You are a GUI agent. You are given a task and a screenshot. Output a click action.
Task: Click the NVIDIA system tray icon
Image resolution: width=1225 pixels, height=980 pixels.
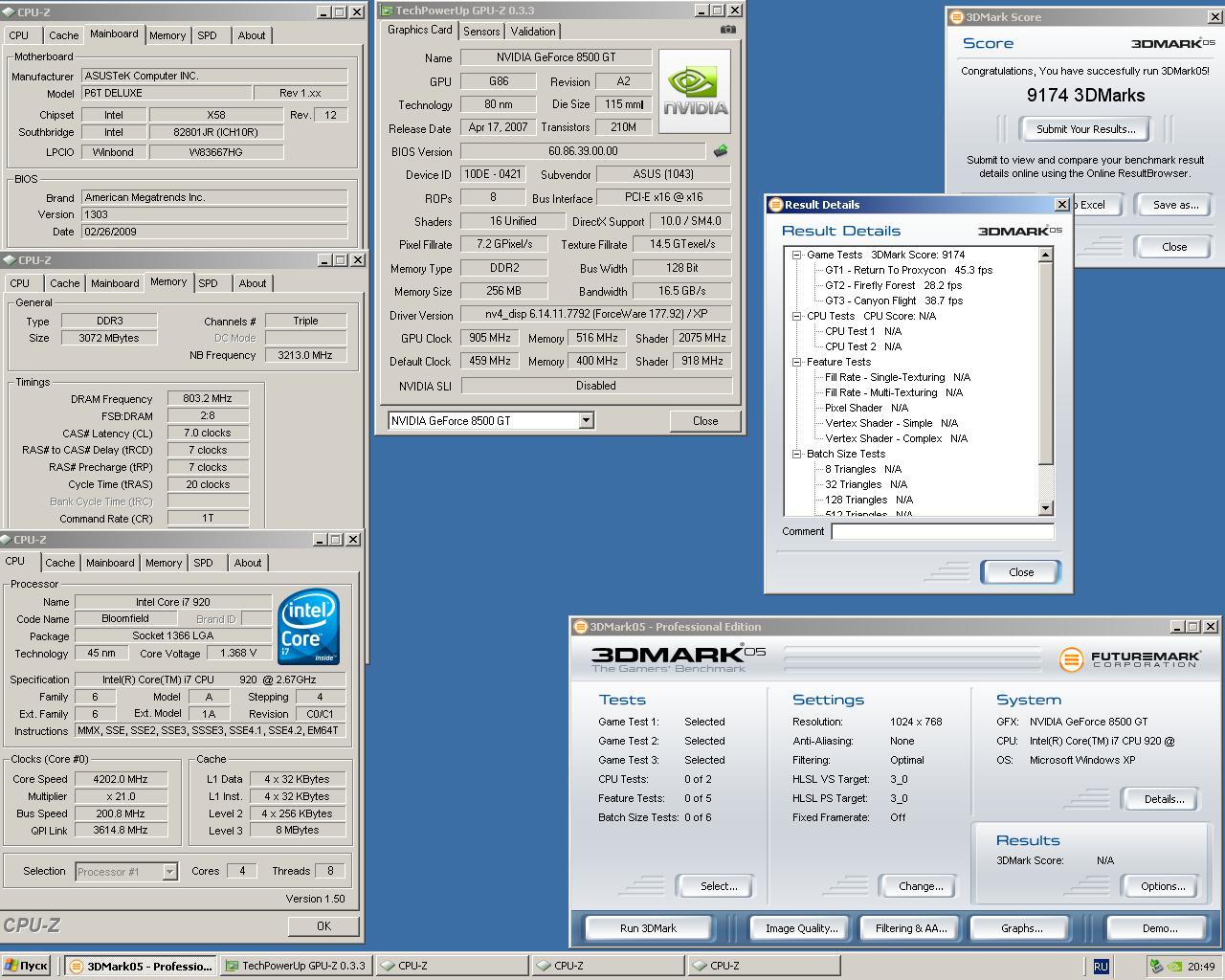click(1175, 967)
